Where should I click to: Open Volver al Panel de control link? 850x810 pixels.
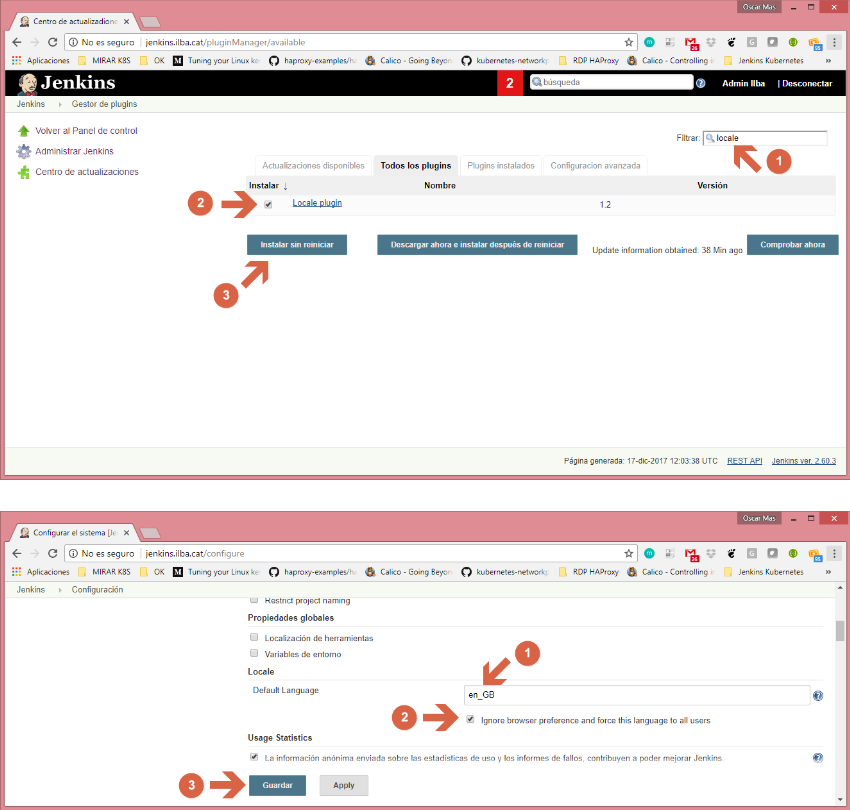pyautogui.click(x=86, y=131)
